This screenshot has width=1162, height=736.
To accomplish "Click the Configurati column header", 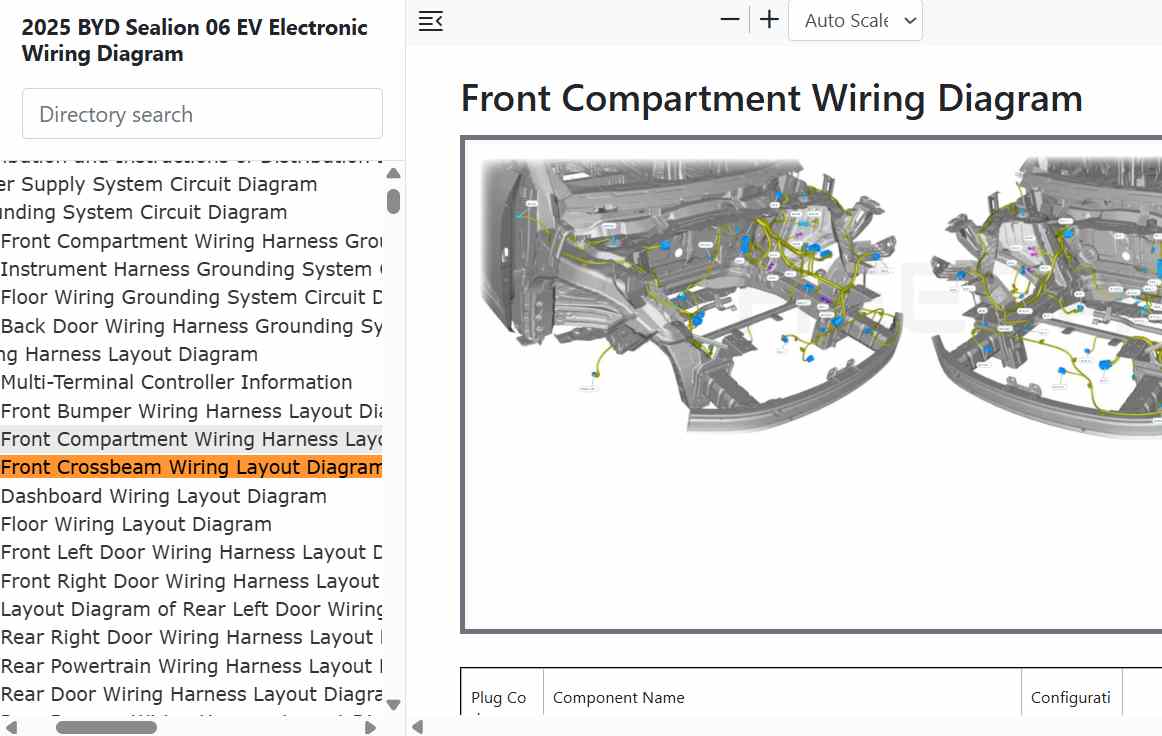I will pyautogui.click(x=1071, y=697).
